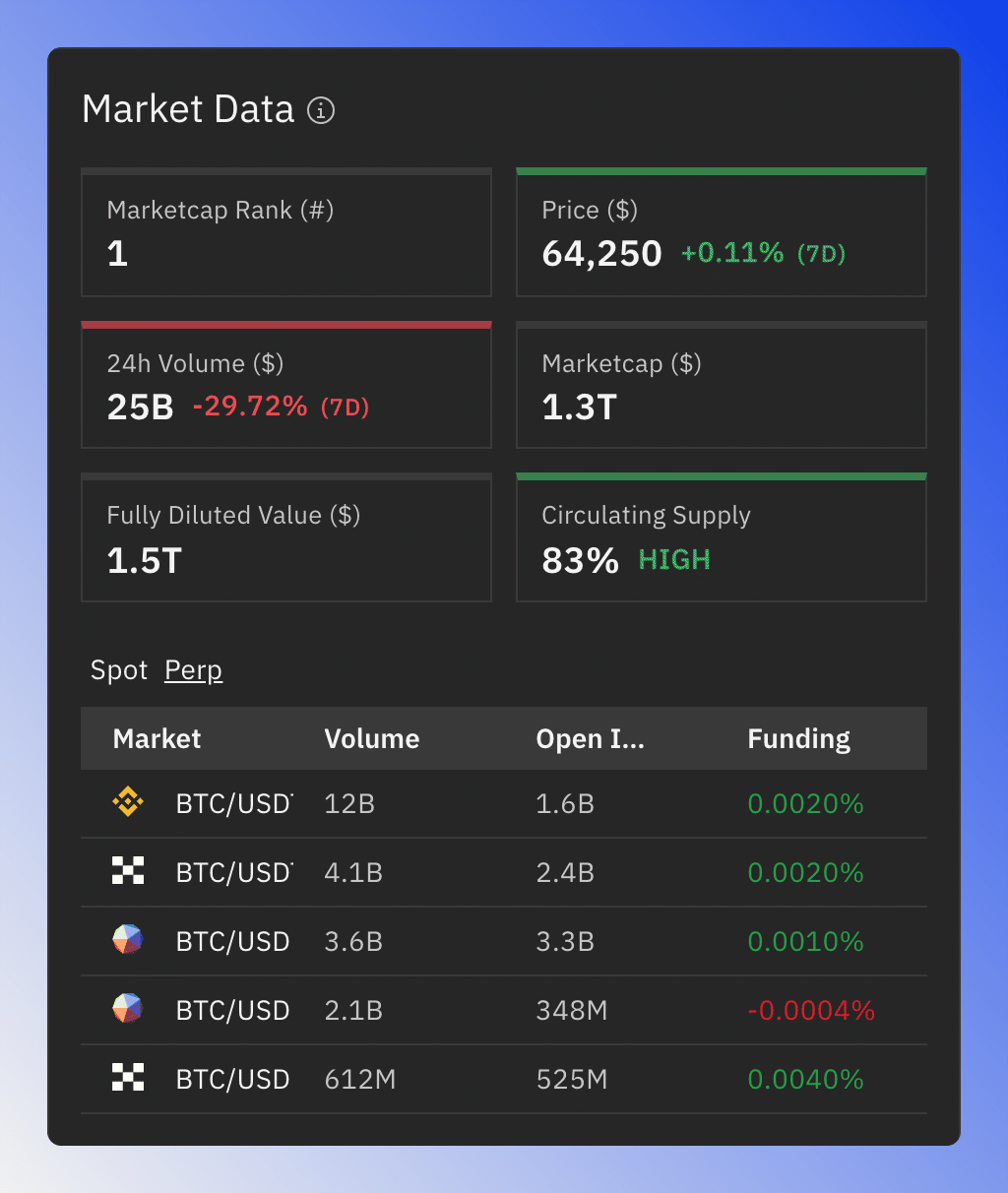Click the 1.5T fully diluted value
Viewport: 1008px width, 1193px height.
tap(144, 561)
